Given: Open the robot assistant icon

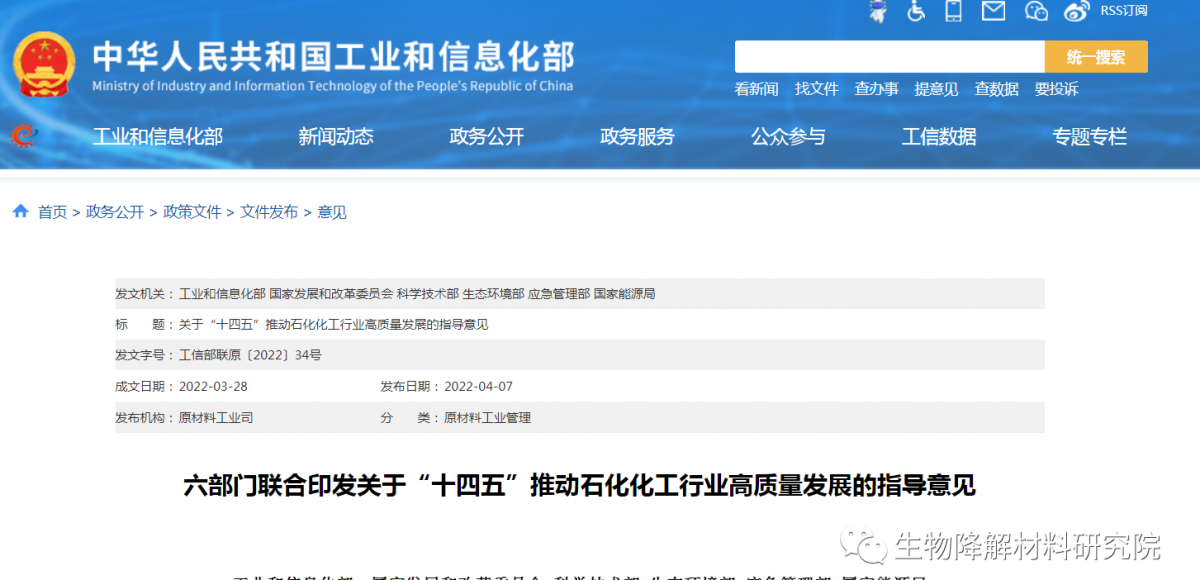Looking at the screenshot, I should click(x=877, y=10).
